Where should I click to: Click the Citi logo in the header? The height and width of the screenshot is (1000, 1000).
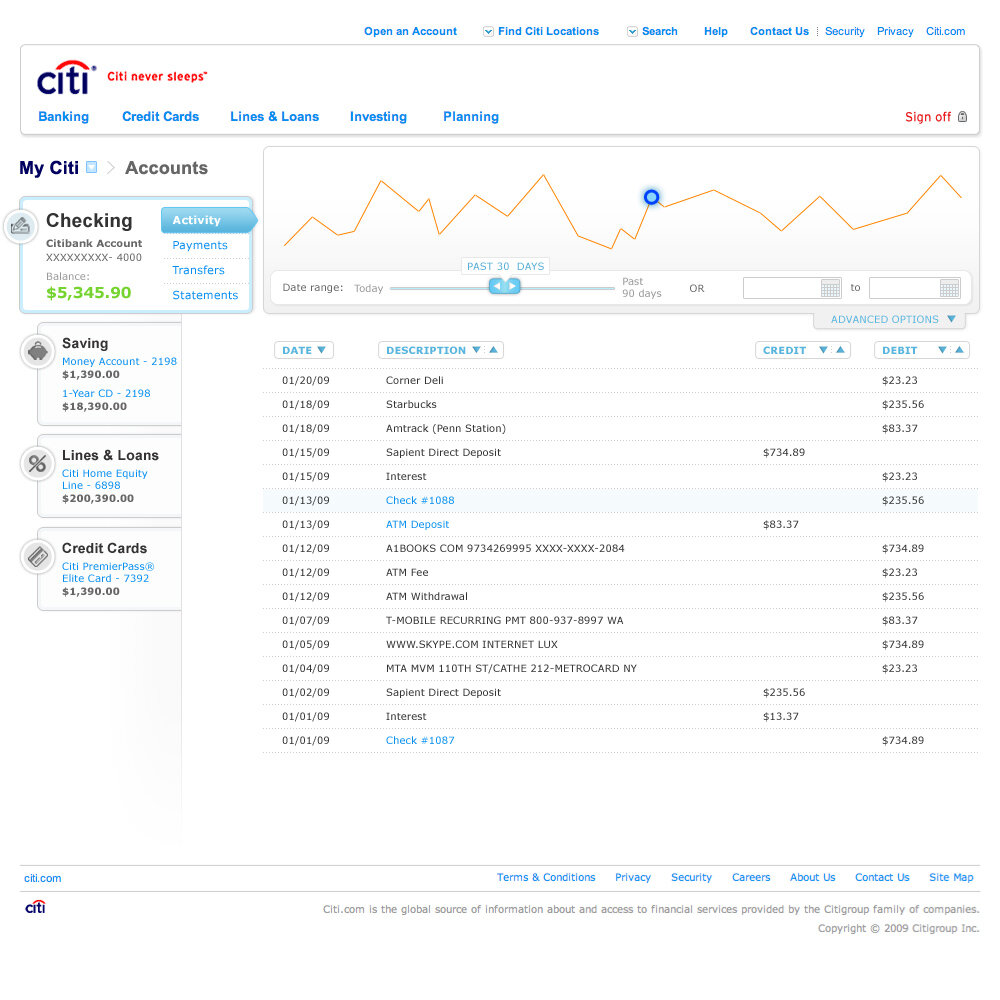[66, 78]
